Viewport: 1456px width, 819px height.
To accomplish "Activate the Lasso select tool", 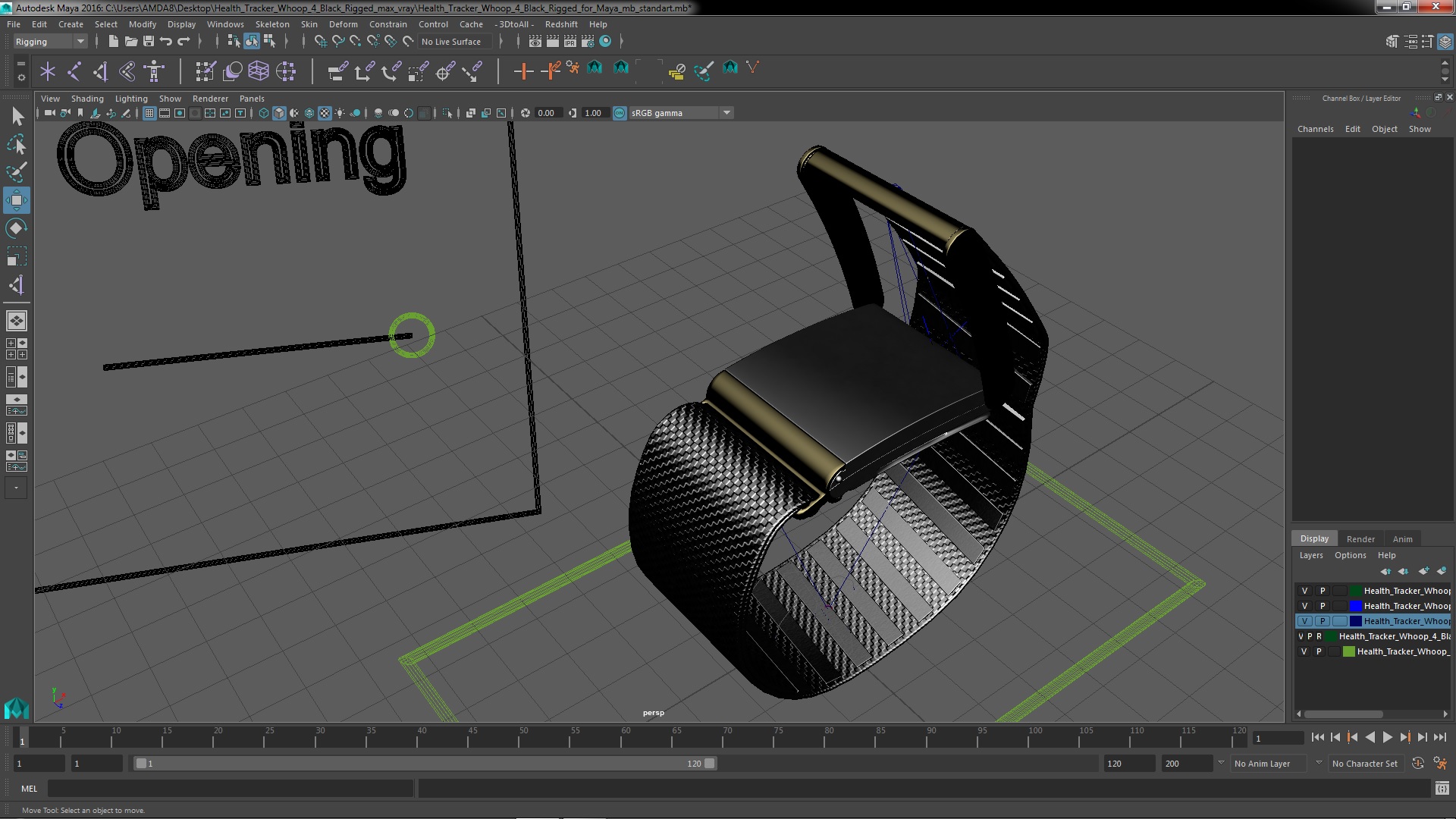I will point(16,144).
